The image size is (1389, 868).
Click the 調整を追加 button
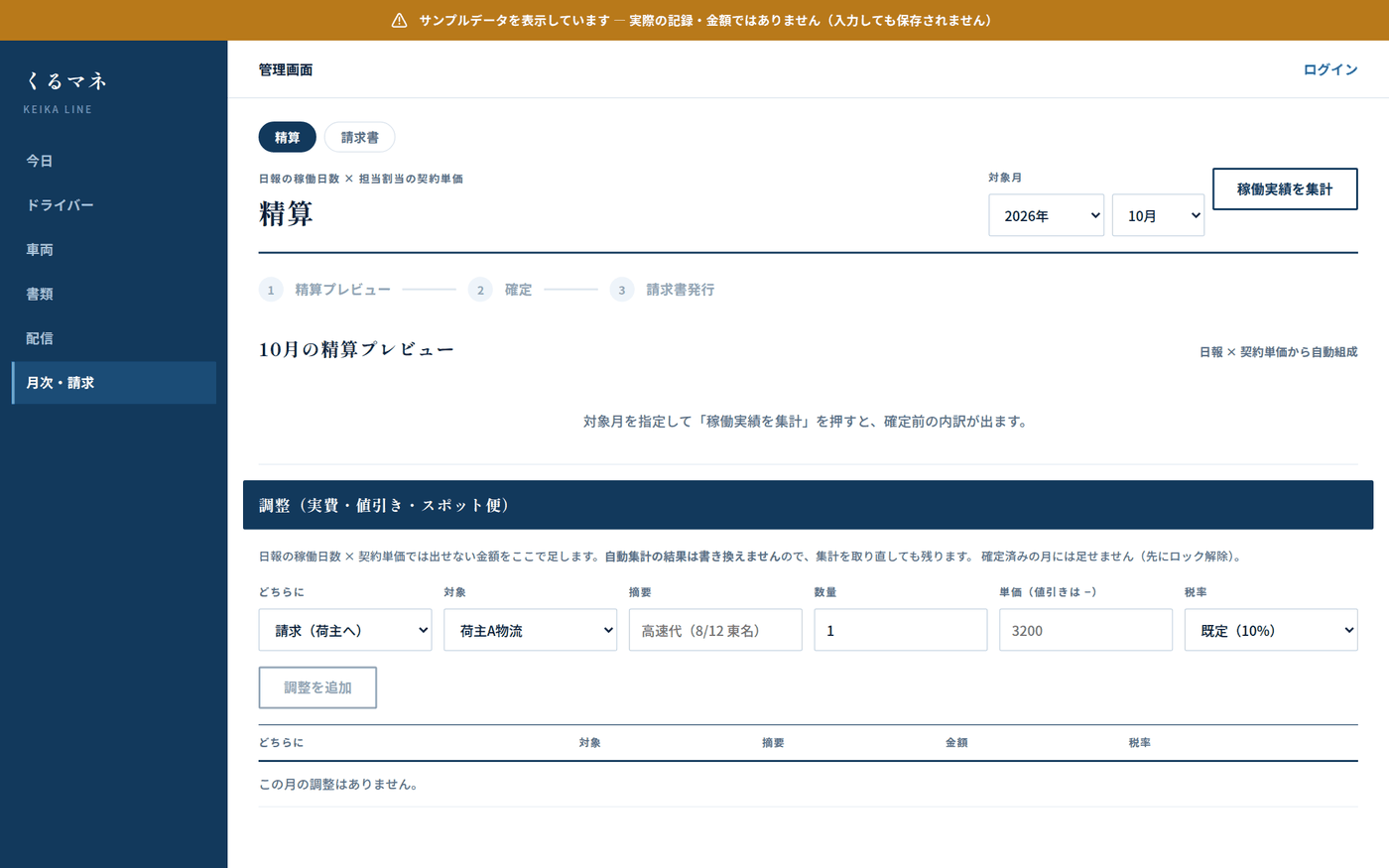pyautogui.click(x=317, y=687)
